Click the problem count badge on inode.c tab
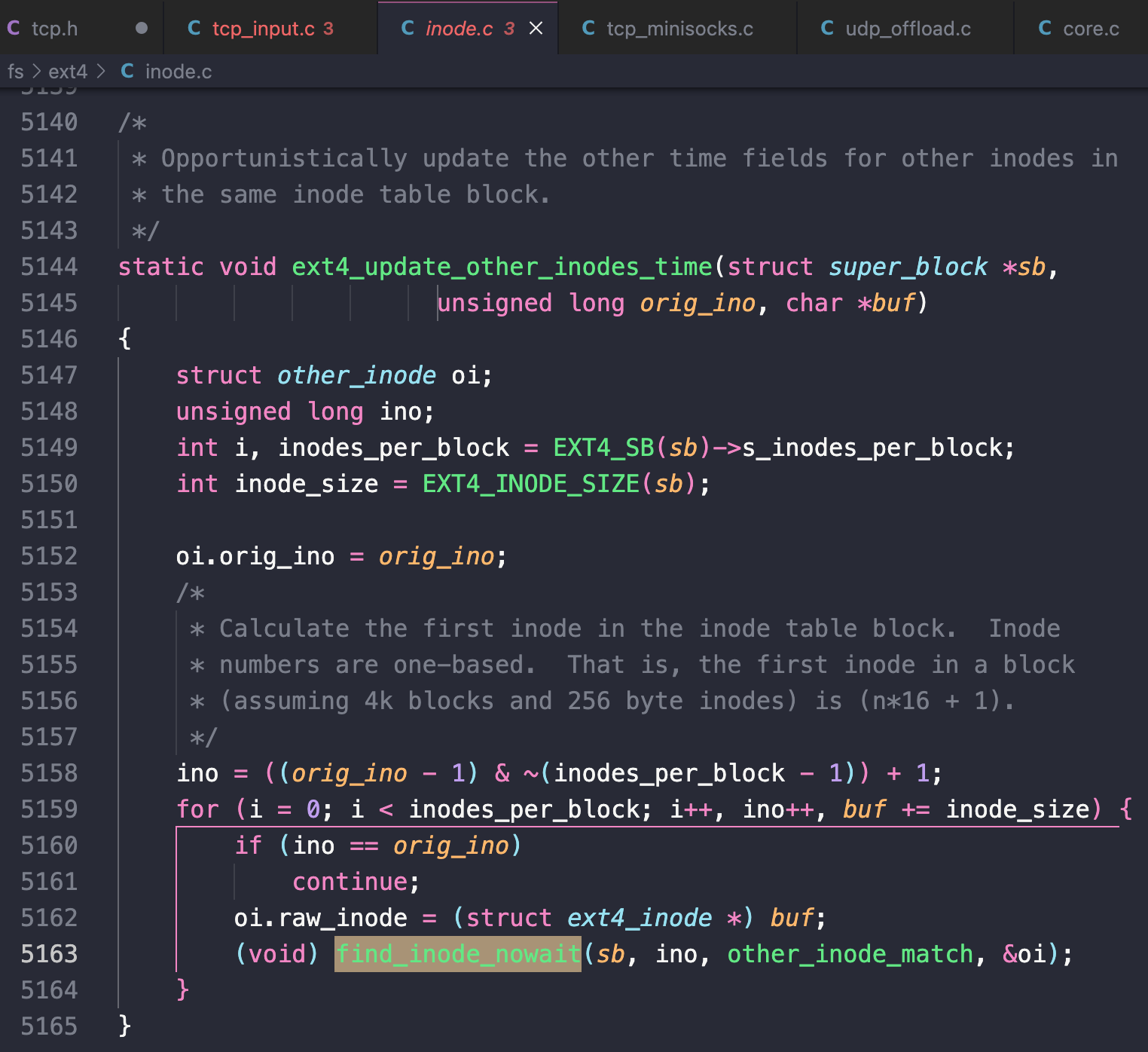 [x=509, y=28]
